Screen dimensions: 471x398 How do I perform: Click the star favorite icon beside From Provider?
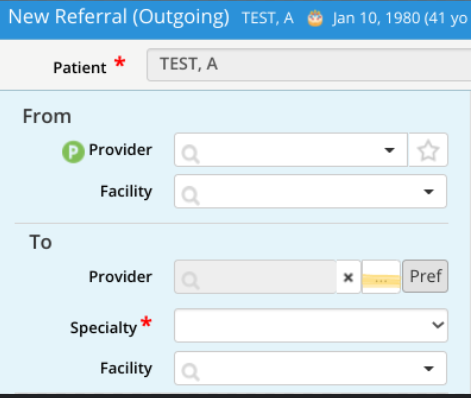pos(428,150)
